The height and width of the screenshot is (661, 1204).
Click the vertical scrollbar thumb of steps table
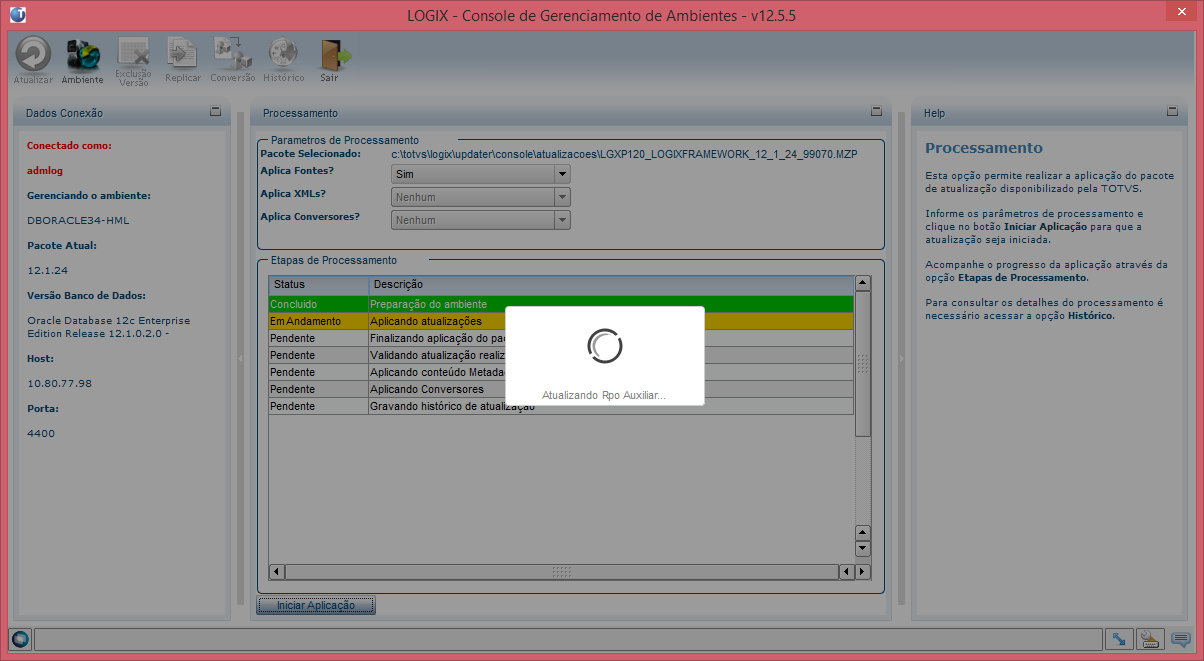click(863, 364)
